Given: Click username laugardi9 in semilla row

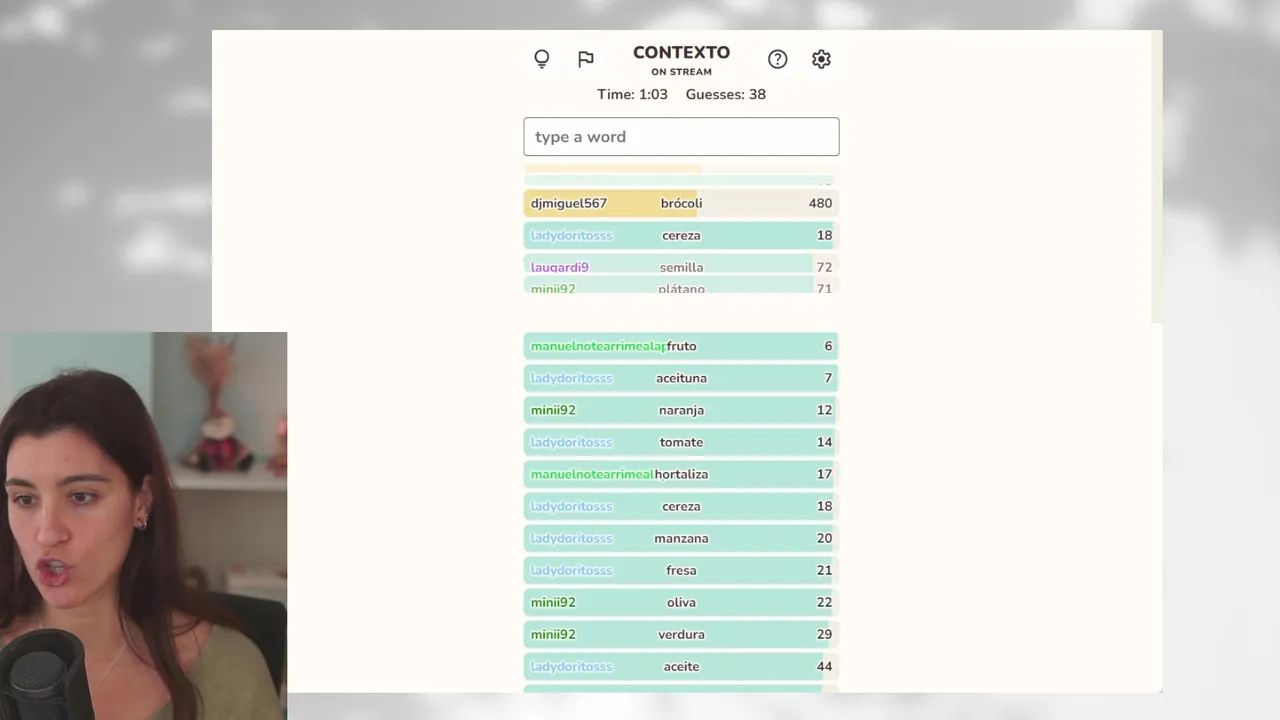Looking at the screenshot, I should (560, 267).
